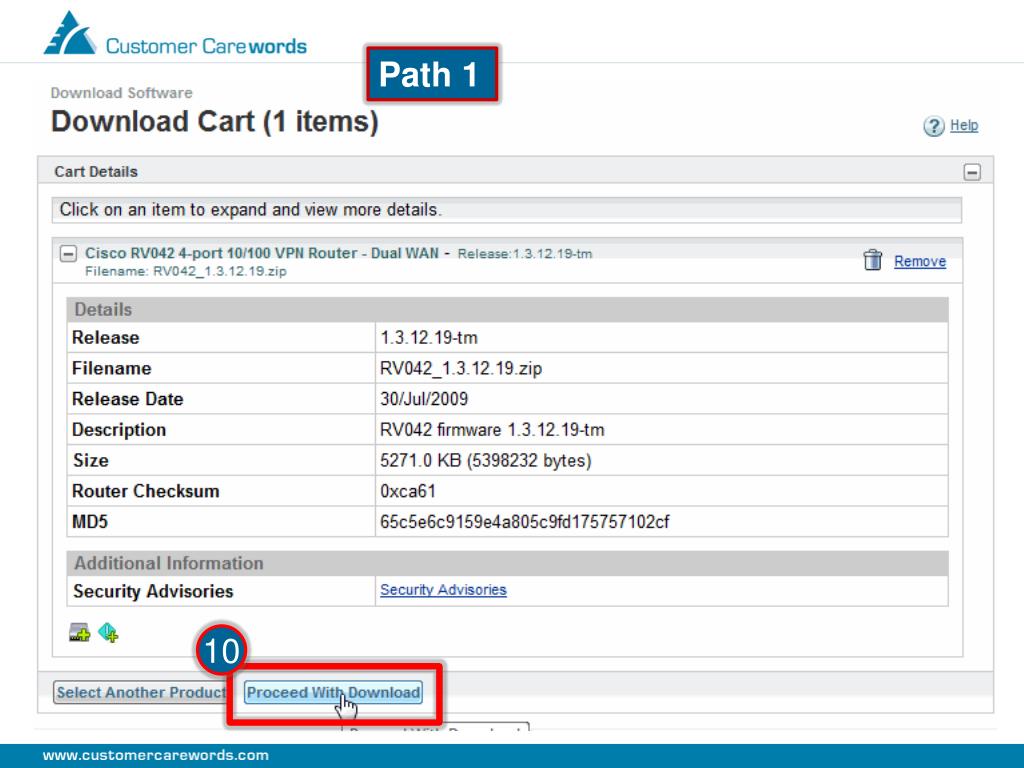Click the Router Checksum row label
The height and width of the screenshot is (768, 1024).
pyautogui.click(x=146, y=491)
